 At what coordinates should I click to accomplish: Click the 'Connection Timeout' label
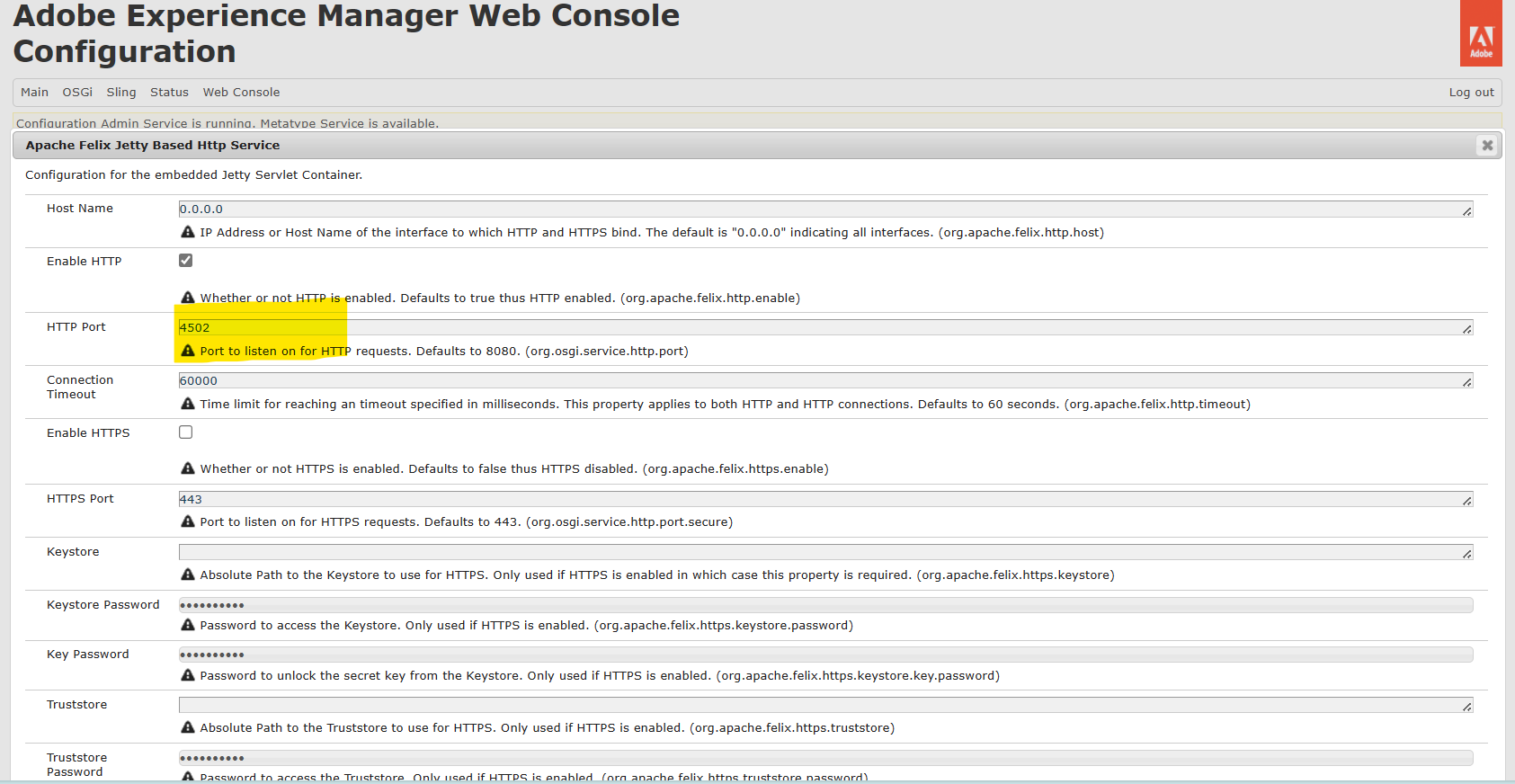80,387
